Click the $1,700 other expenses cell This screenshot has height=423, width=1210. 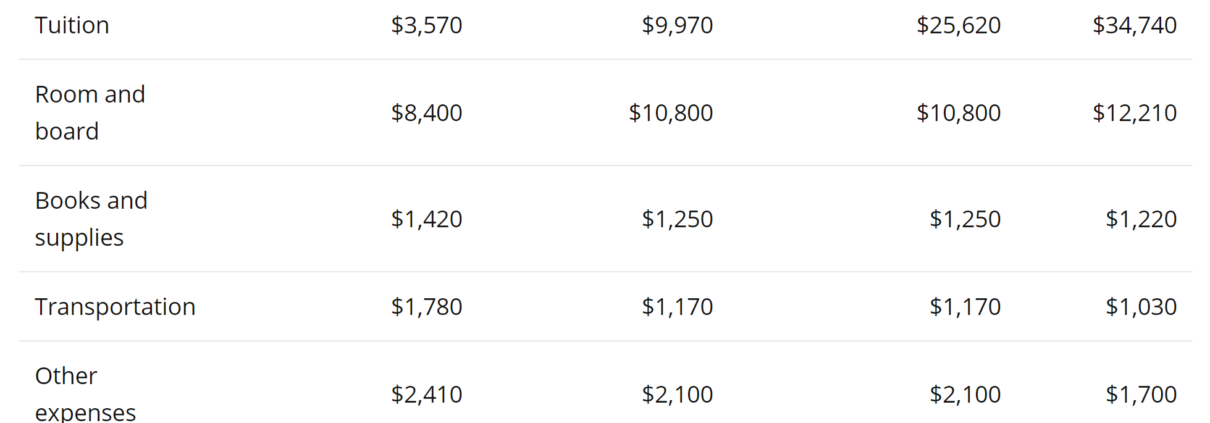click(1142, 395)
